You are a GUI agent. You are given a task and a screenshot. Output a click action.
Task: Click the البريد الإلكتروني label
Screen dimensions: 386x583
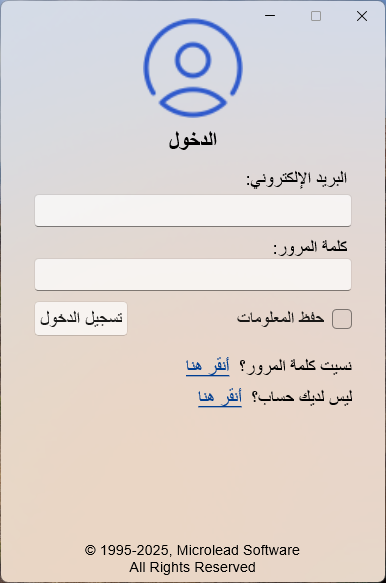[x=297, y=179]
